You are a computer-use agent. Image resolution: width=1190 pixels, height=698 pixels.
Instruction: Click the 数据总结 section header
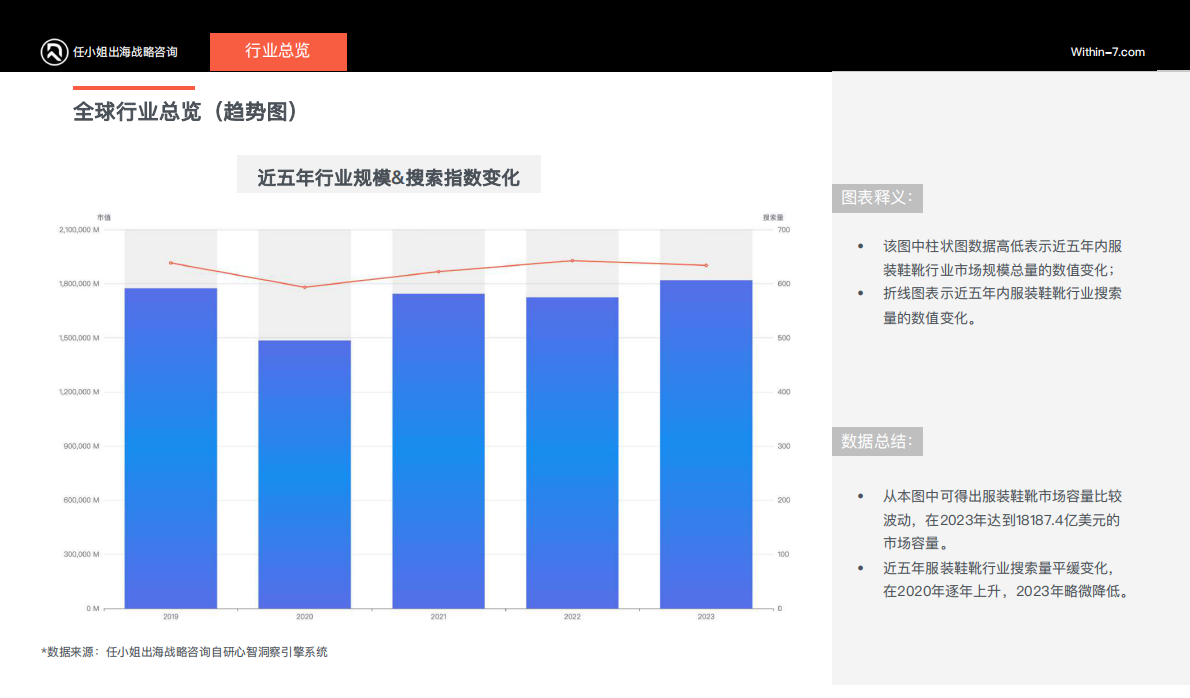tap(875, 441)
